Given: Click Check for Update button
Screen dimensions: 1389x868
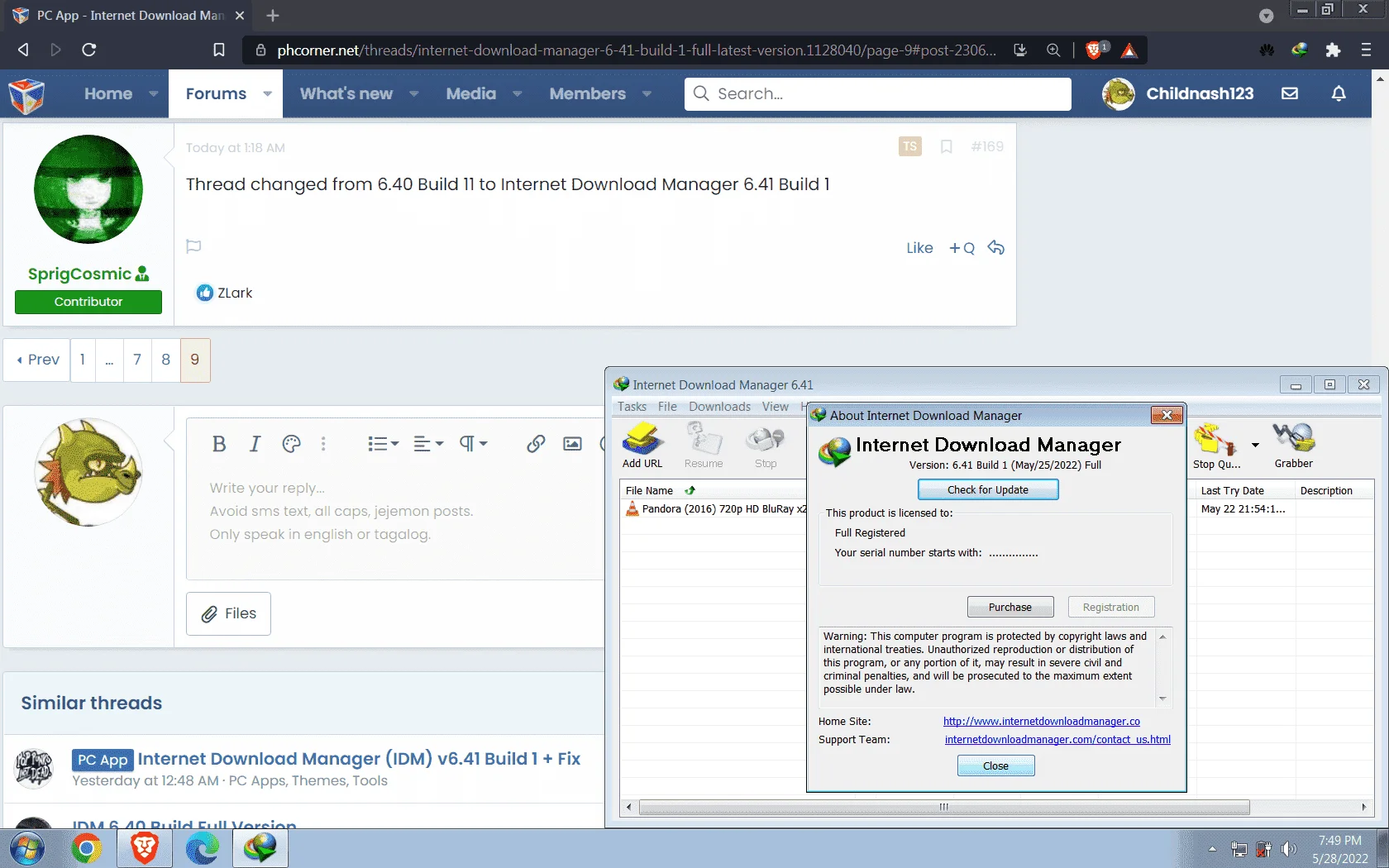Looking at the screenshot, I should click(988, 489).
